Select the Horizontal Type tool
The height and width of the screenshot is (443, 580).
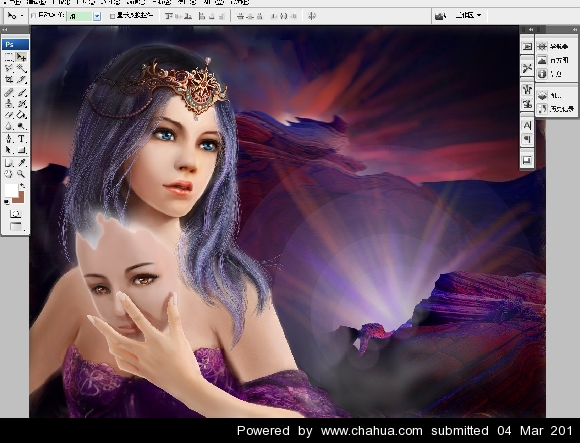21,139
